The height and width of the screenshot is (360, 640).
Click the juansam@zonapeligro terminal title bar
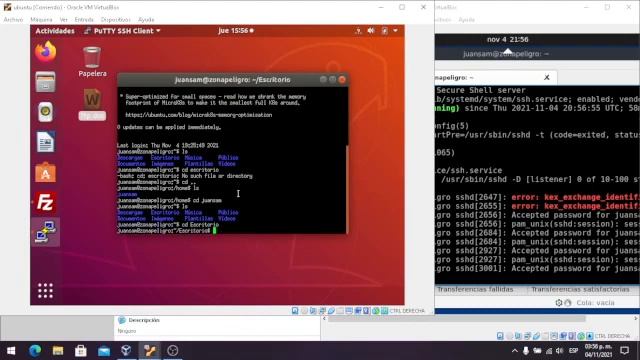(233, 80)
